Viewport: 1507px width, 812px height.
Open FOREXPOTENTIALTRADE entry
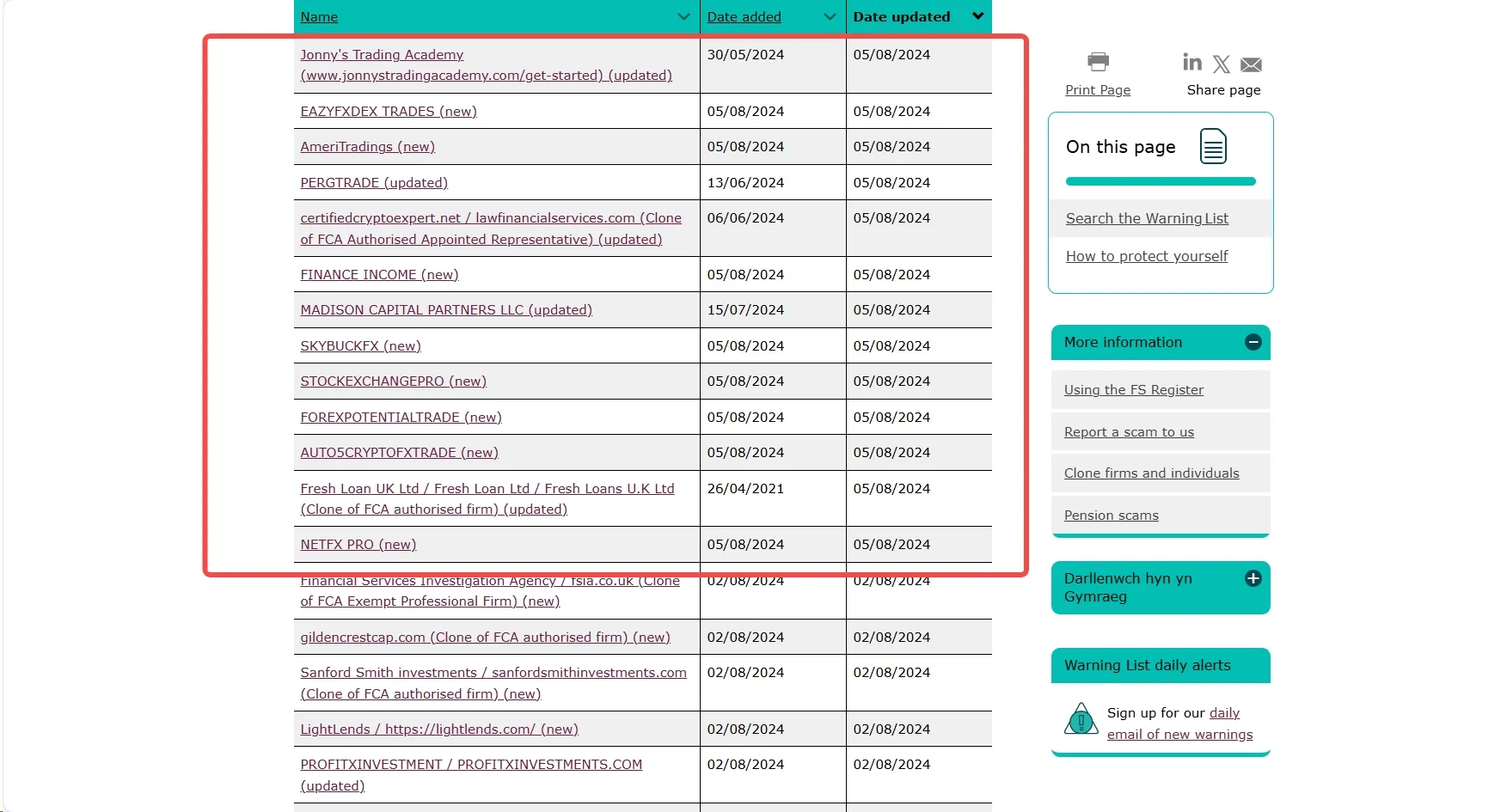coord(401,418)
